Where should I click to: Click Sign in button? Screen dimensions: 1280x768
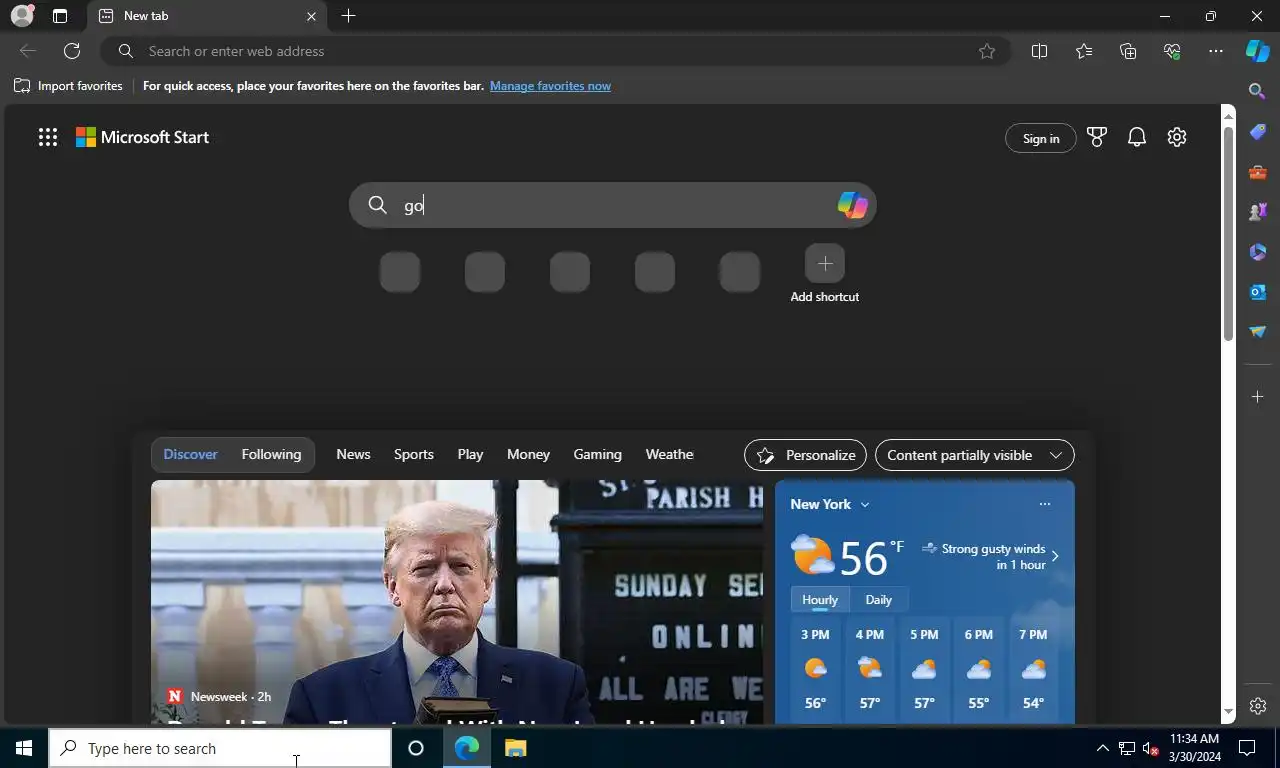click(1041, 138)
